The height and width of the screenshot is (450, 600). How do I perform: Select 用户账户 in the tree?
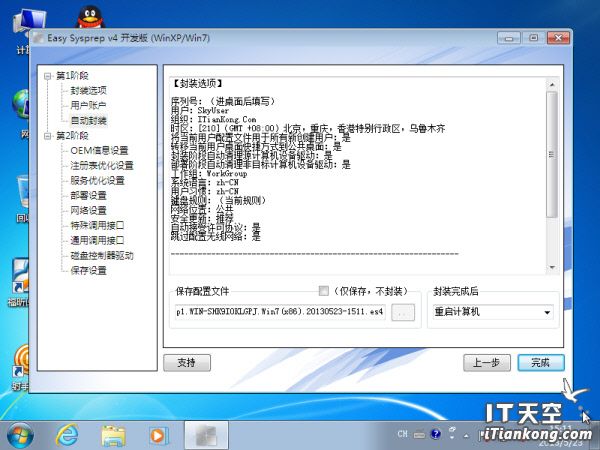point(88,106)
